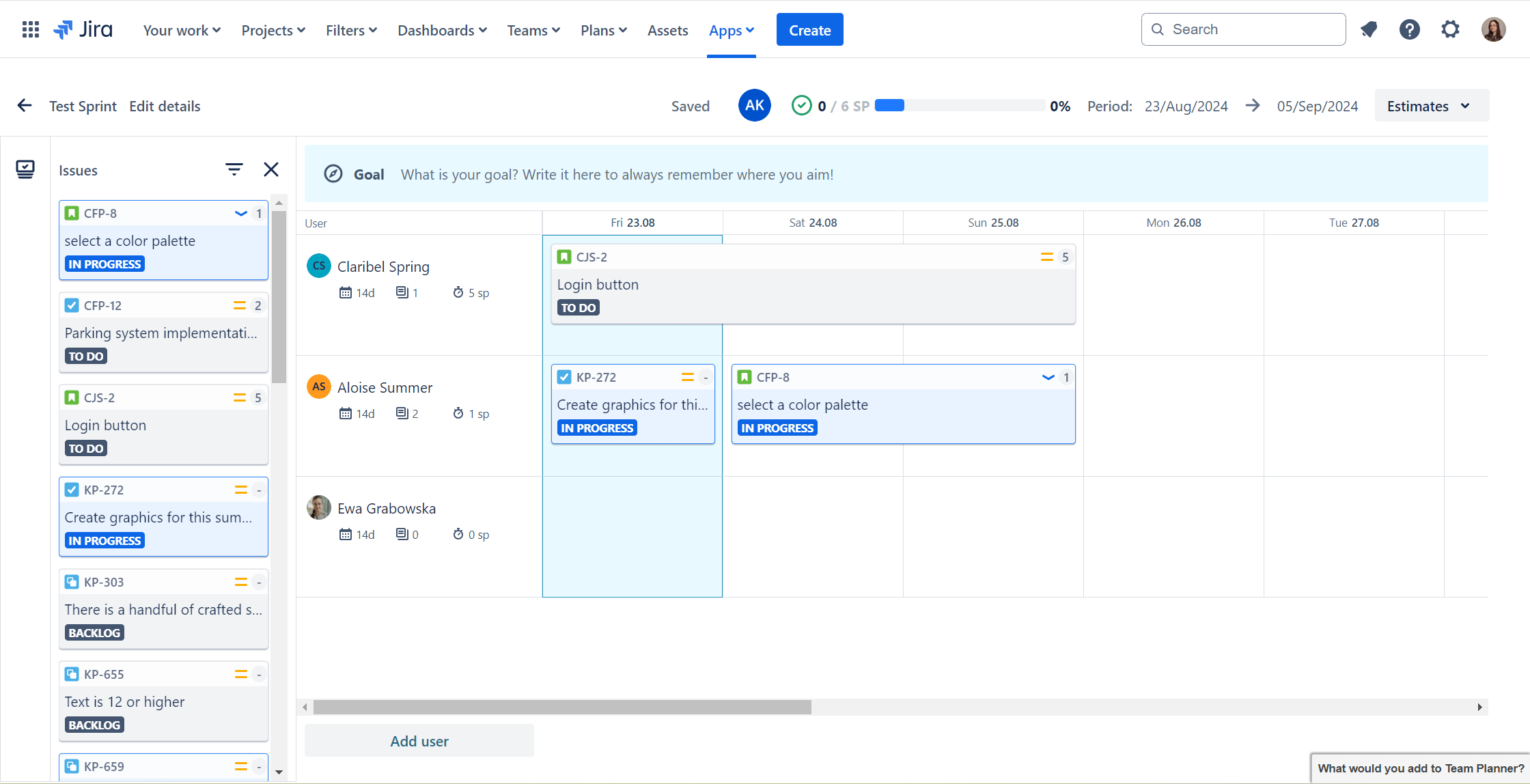Expand the Projects menu
This screenshot has height=784, width=1530.
(x=273, y=30)
